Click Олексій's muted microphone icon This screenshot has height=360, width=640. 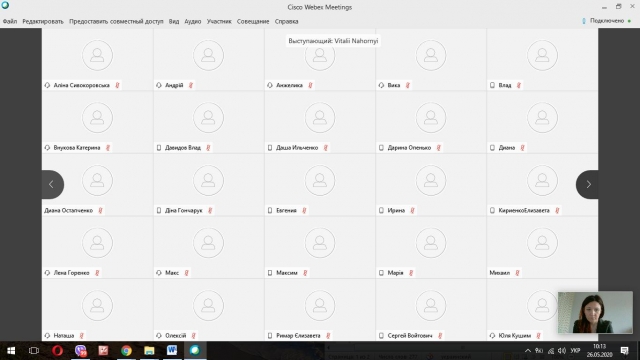pyautogui.click(x=193, y=336)
